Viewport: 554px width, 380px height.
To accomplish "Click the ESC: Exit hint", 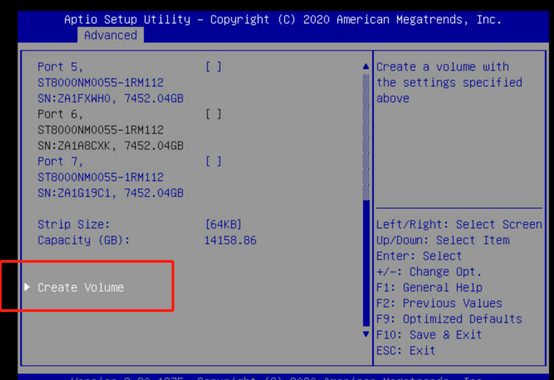I will (406, 351).
